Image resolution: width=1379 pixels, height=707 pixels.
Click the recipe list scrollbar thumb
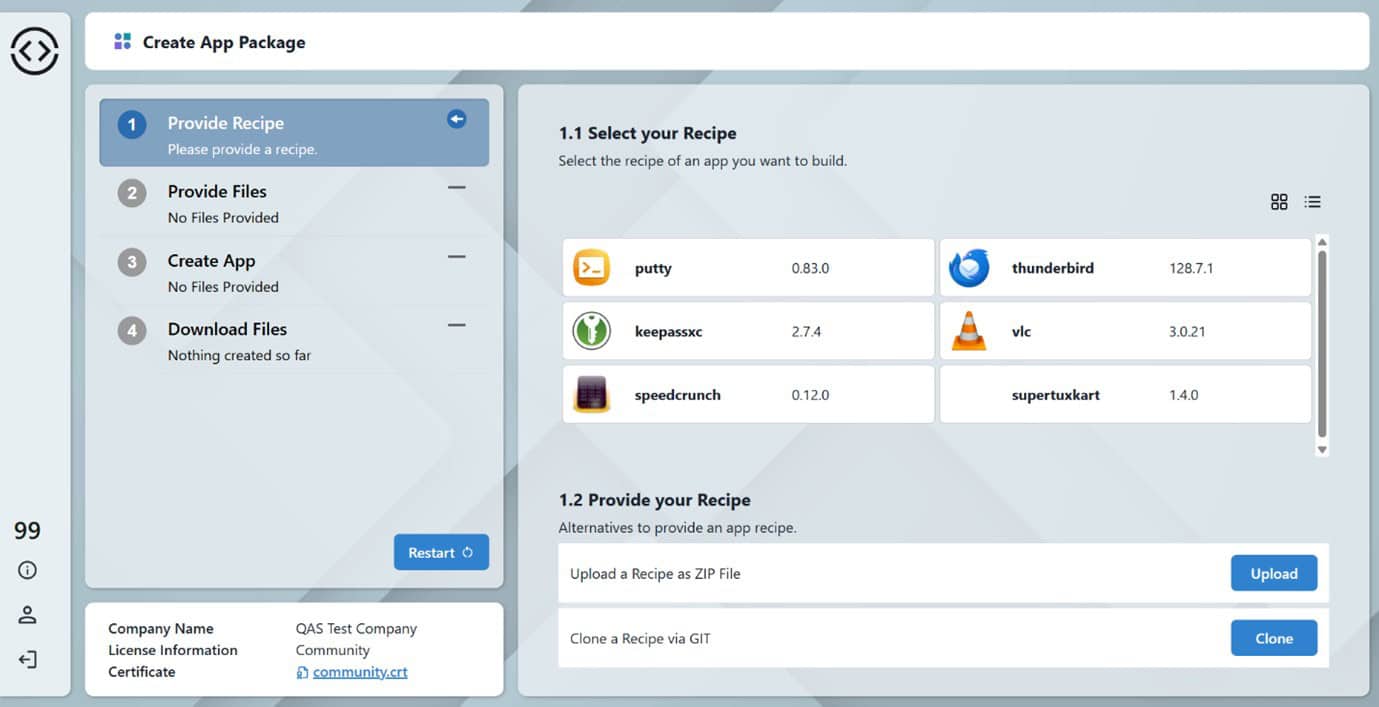coord(1322,344)
